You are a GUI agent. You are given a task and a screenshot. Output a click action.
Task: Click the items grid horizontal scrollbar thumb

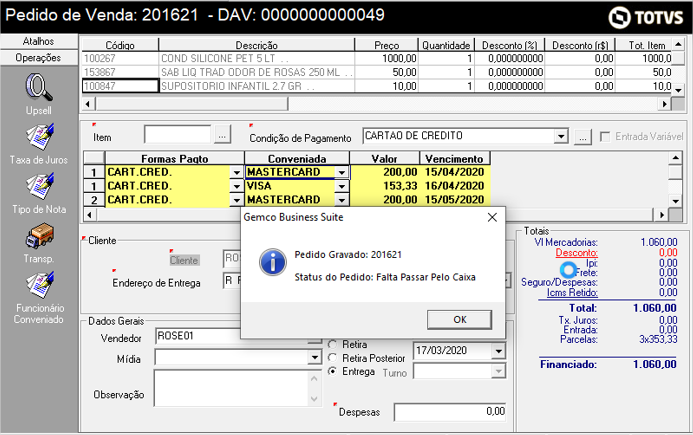192,104
